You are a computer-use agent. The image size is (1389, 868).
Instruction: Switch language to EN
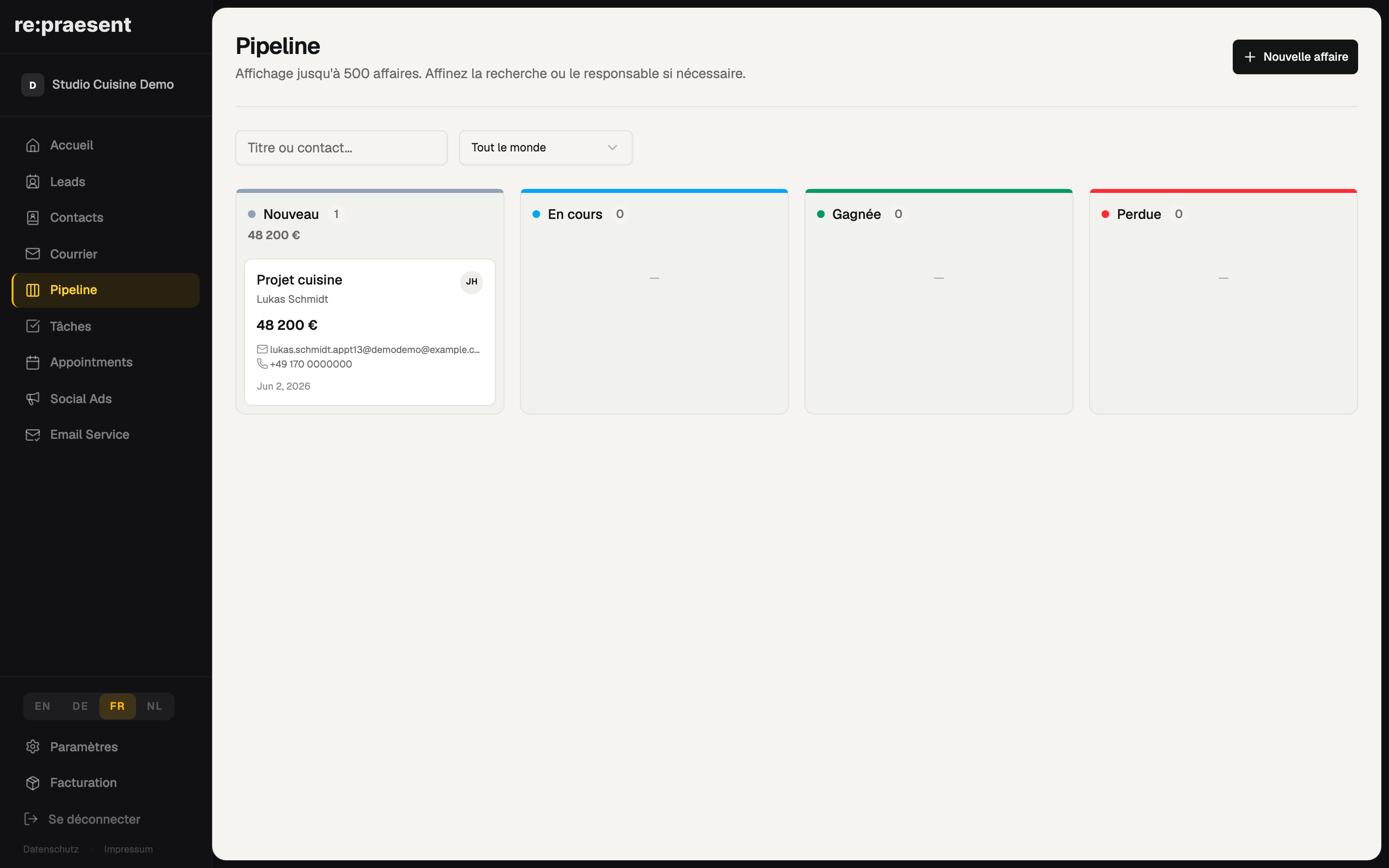click(42, 706)
